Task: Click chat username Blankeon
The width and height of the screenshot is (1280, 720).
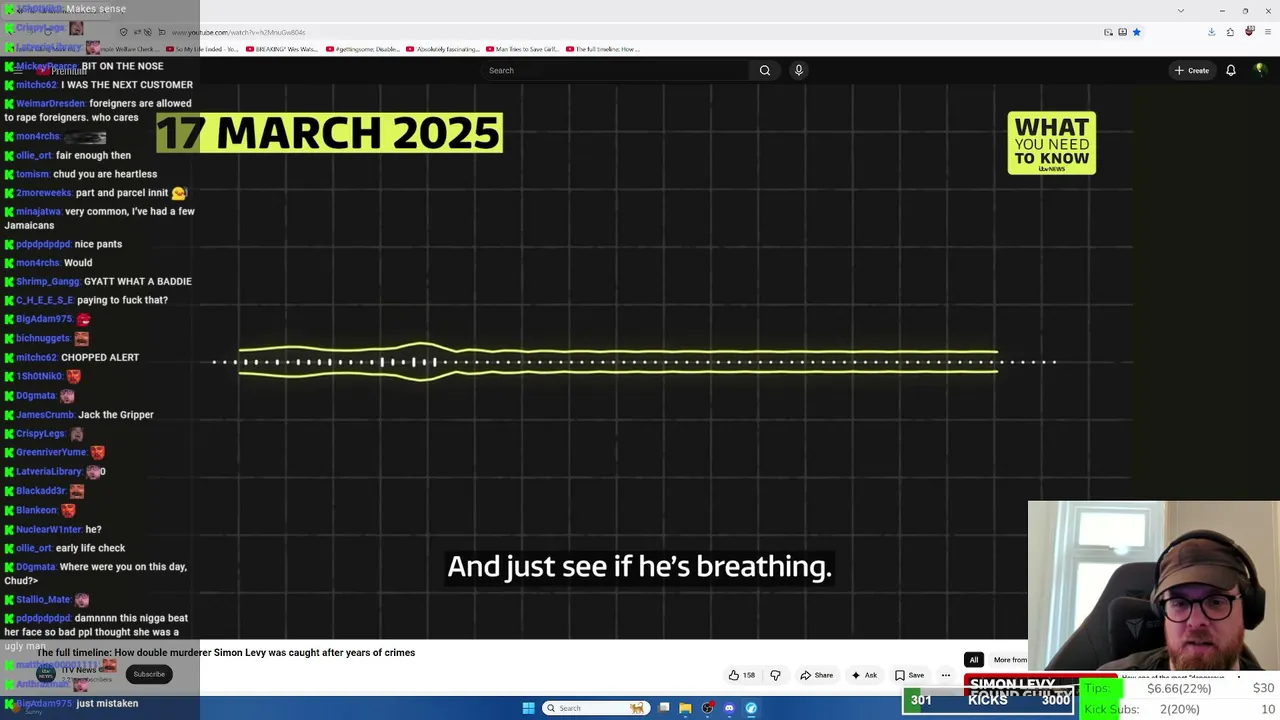Action: tap(36, 510)
